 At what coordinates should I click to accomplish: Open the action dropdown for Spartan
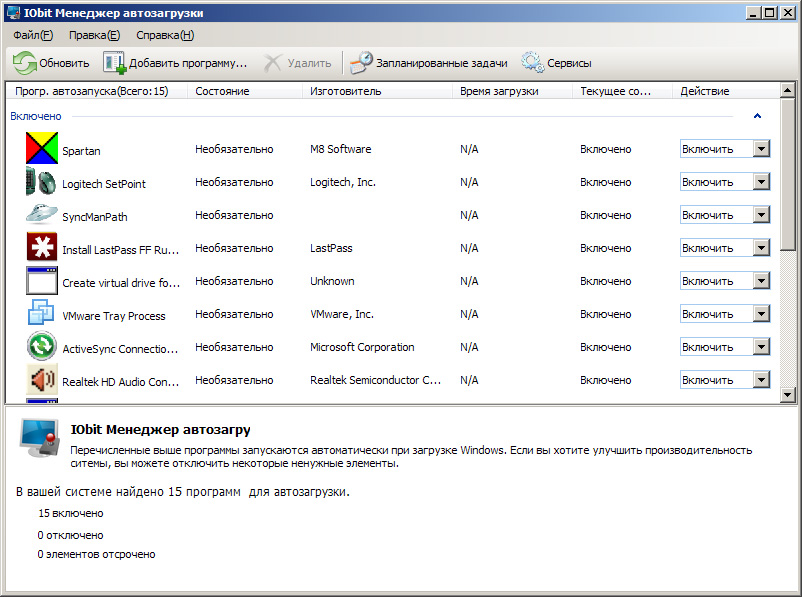761,149
